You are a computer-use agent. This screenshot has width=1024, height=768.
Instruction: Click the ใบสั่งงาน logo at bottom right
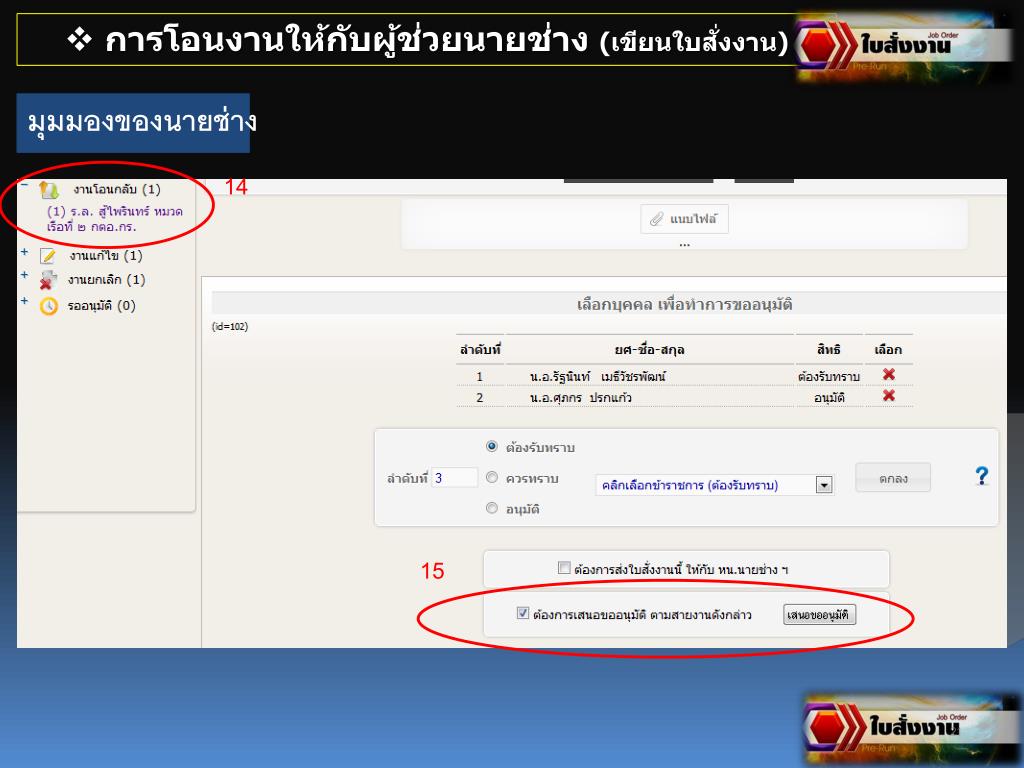(x=912, y=726)
